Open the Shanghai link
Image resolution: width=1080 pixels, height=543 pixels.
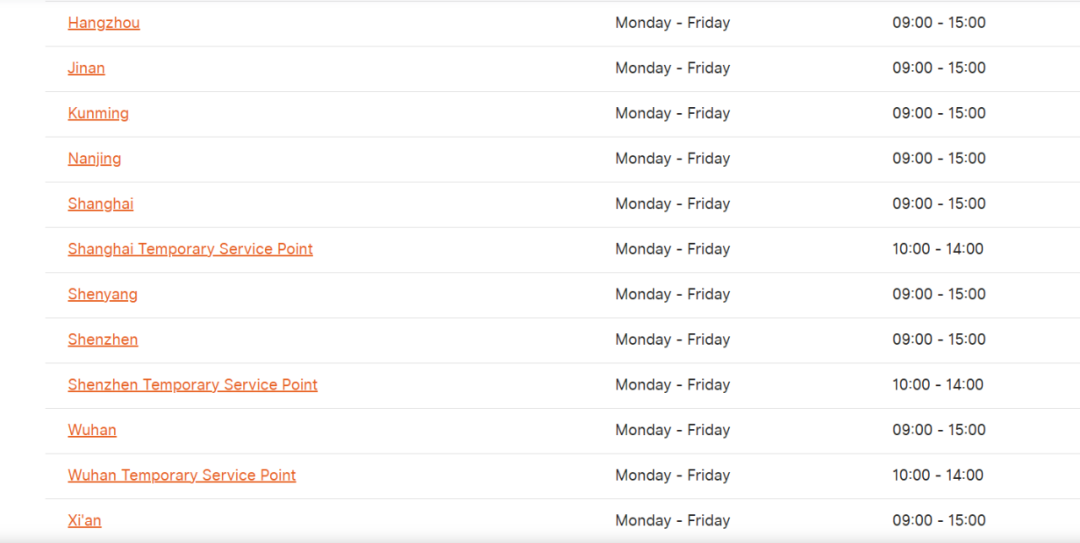click(101, 204)
